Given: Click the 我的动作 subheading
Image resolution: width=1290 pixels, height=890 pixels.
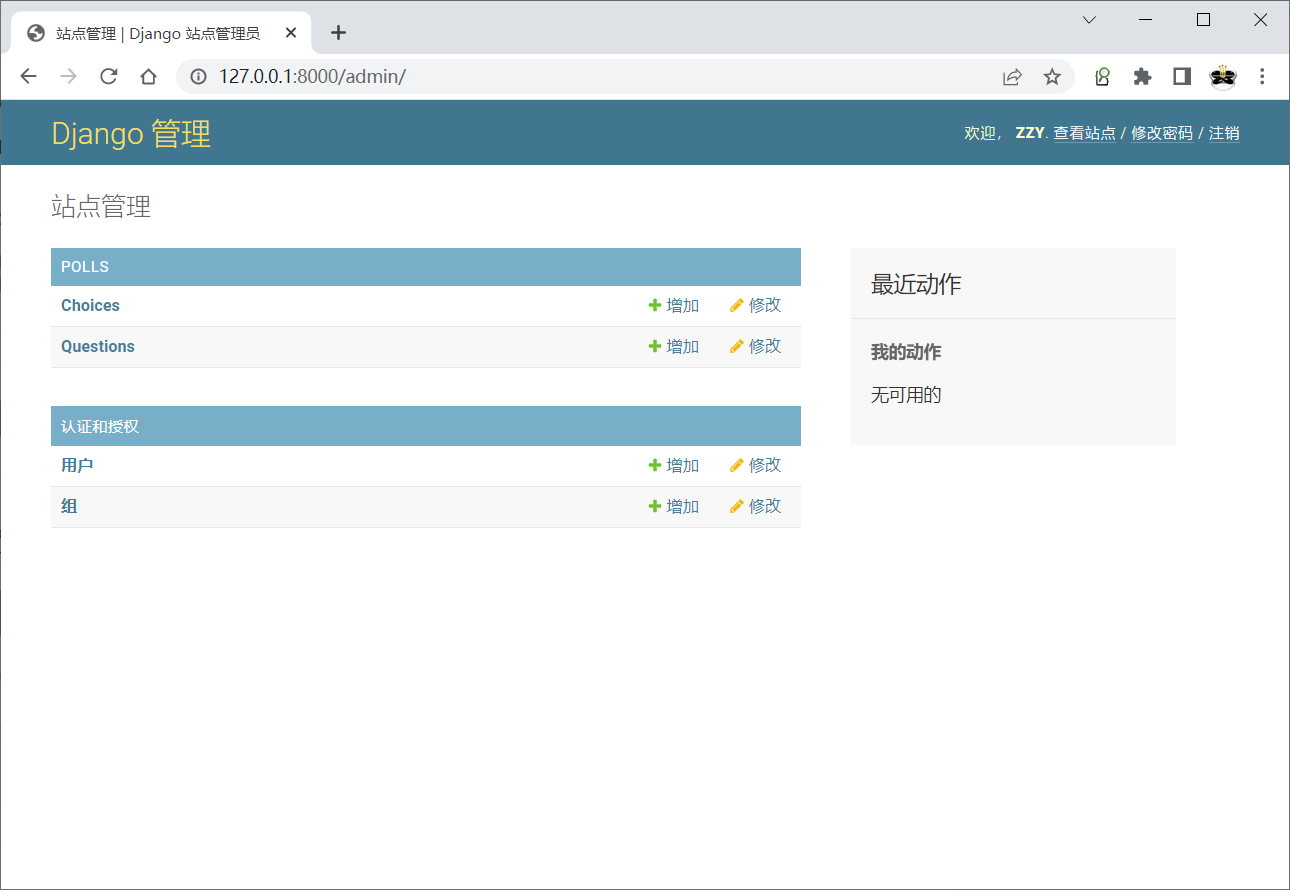Looking at the screenshot, I should [906, 353].
